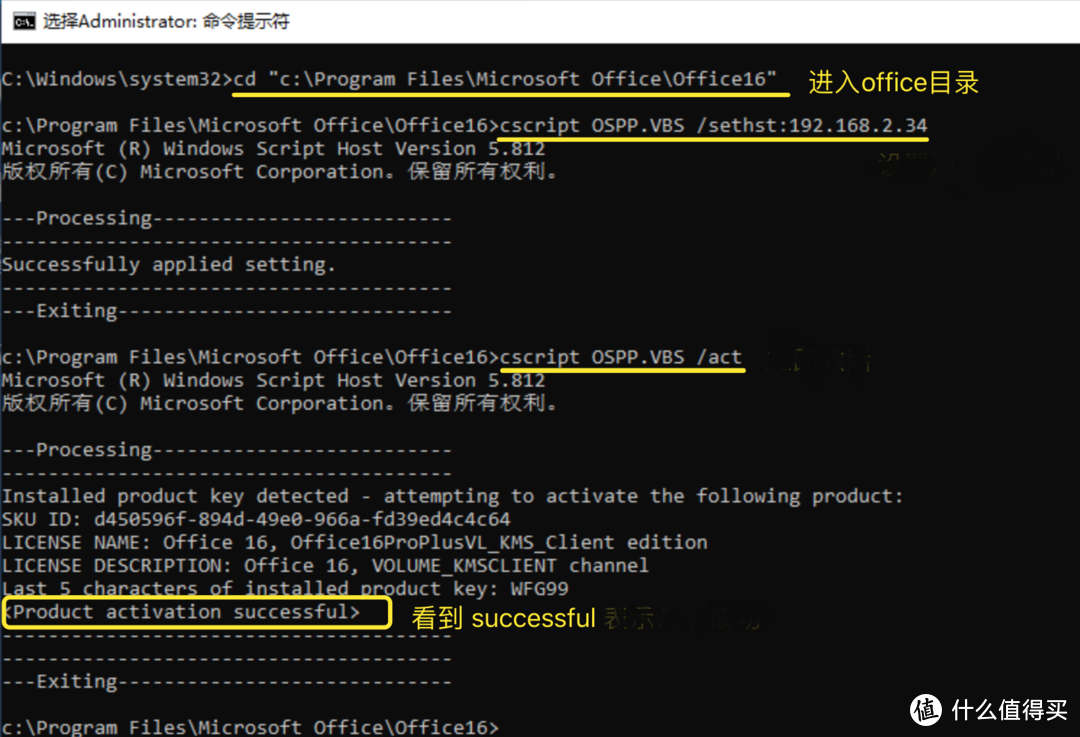This screenshot has width=1080, height=737.
Task: Click the 'Last 5 characters' product key line
Action: coord(285,589)
